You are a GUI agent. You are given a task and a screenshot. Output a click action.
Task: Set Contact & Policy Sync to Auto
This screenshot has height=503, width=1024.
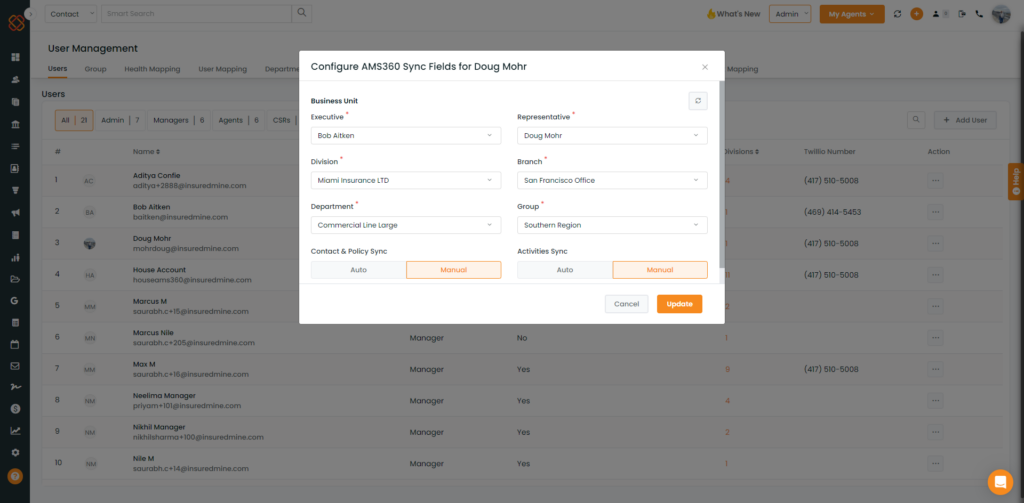(x=359, y=270)
